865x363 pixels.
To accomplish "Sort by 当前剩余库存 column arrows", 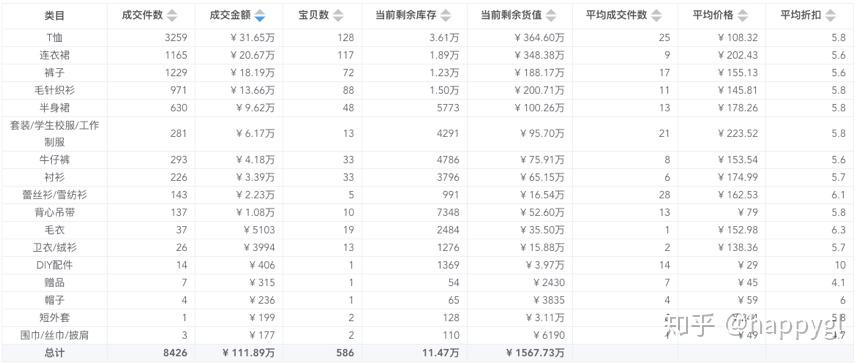I will (x=446, y=15).
